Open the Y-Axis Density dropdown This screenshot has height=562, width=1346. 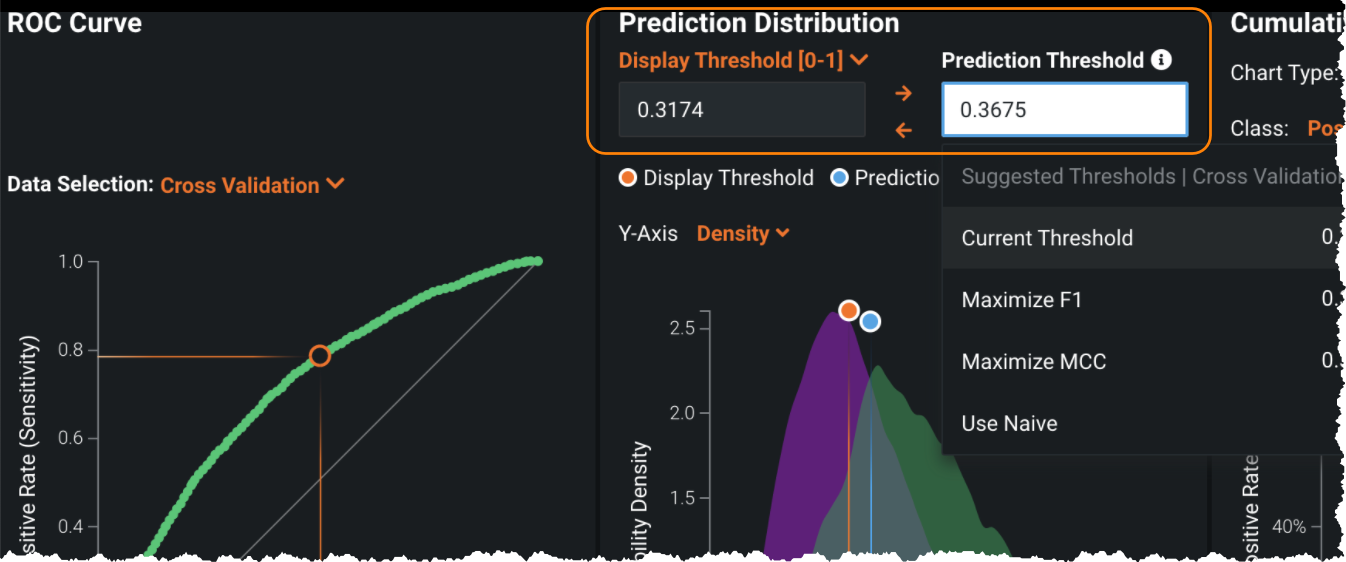click(x=743, y=233)
